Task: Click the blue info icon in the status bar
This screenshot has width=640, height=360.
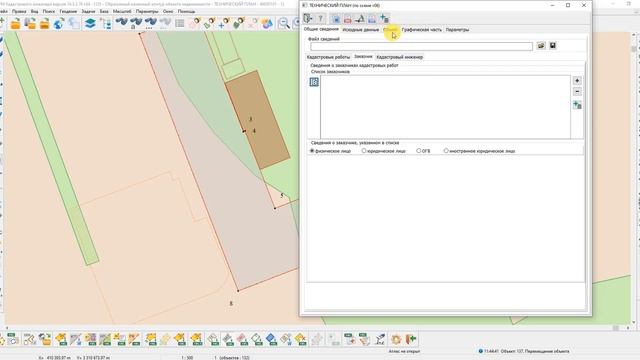Action: (480, 351)
